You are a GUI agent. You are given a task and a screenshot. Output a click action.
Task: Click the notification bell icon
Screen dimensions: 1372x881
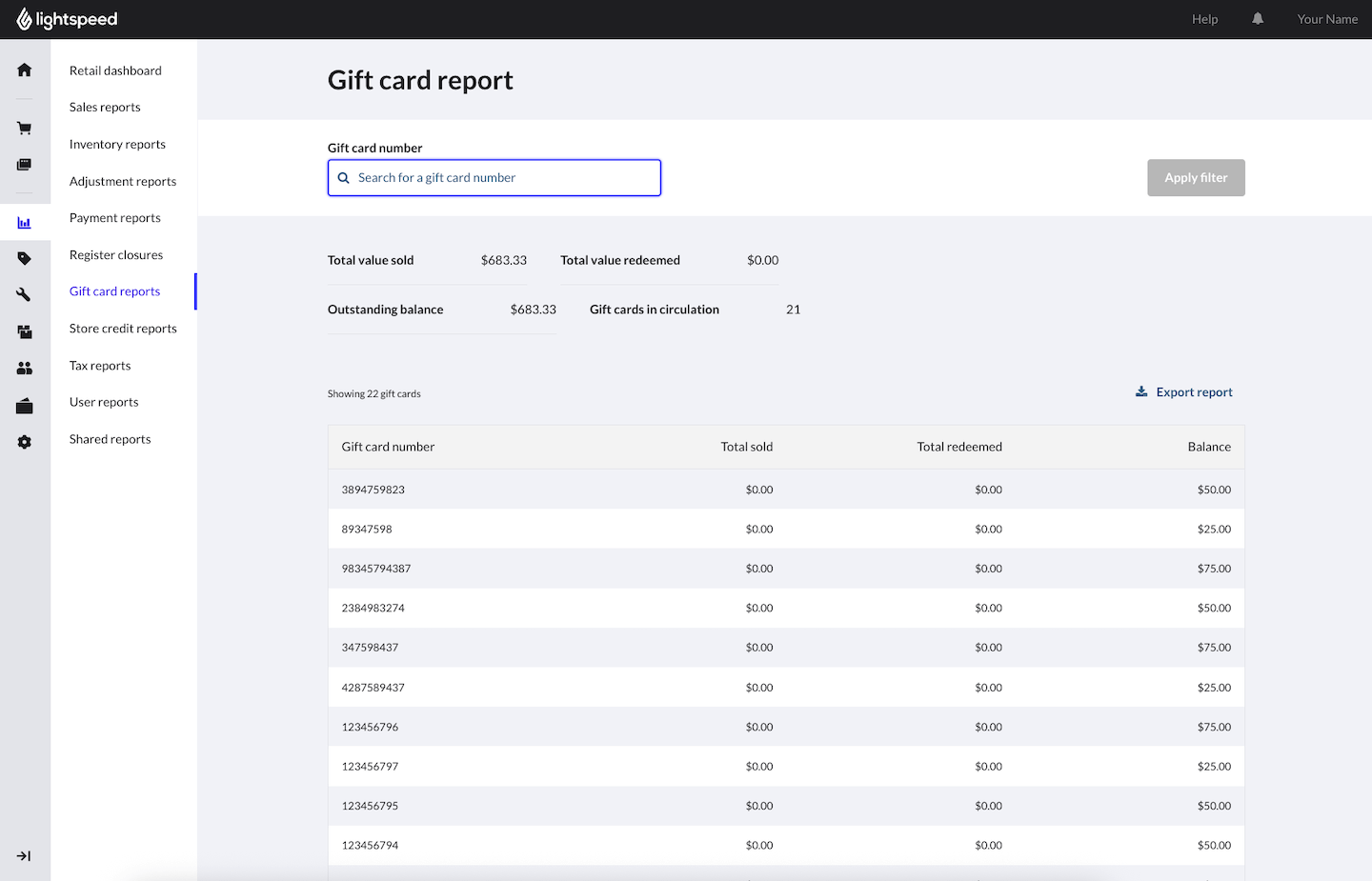(x=1258, y=19)
